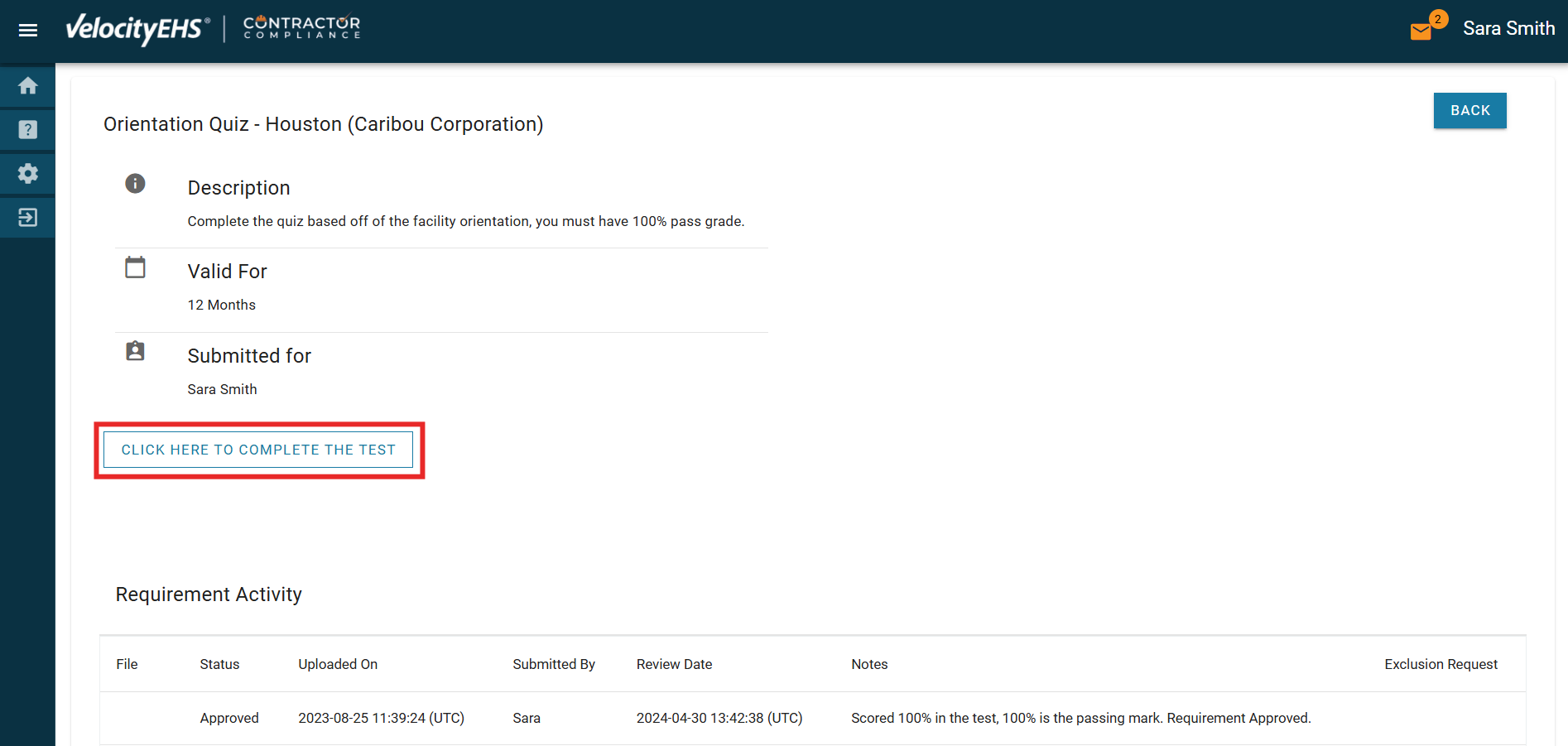Click the Submitted for badge icon
Image resolution: width=1568 pixels, height=746 pixels.
(x=135, y=351)
